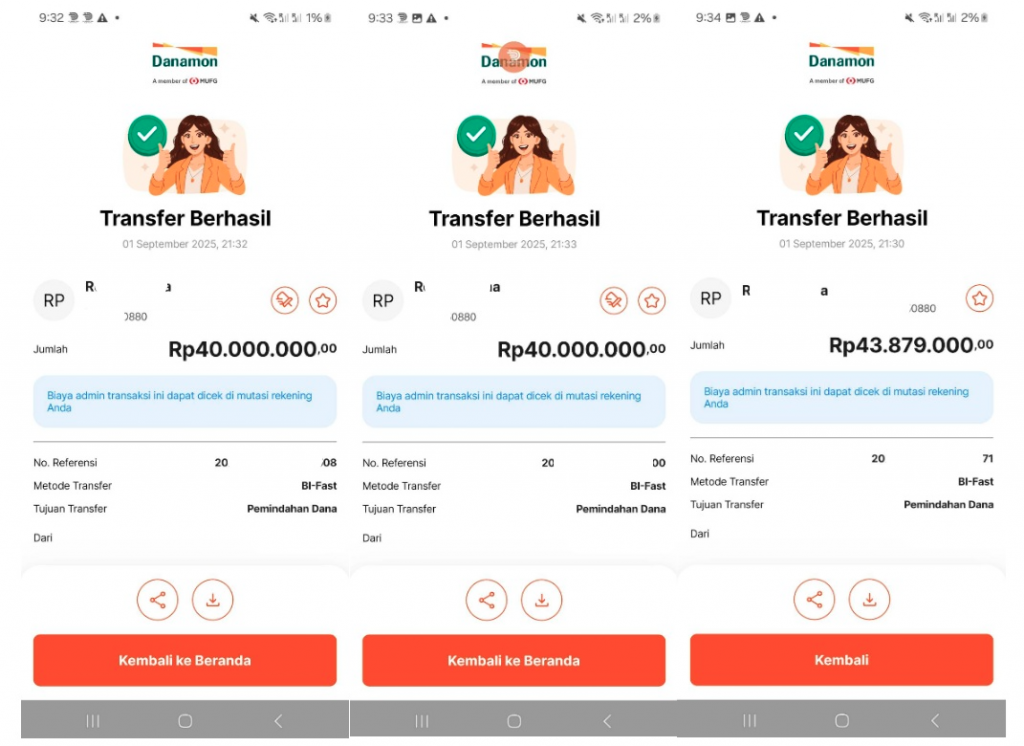
Task: Tap Danamon logo atop the third receipt
Action: (841, 63)
